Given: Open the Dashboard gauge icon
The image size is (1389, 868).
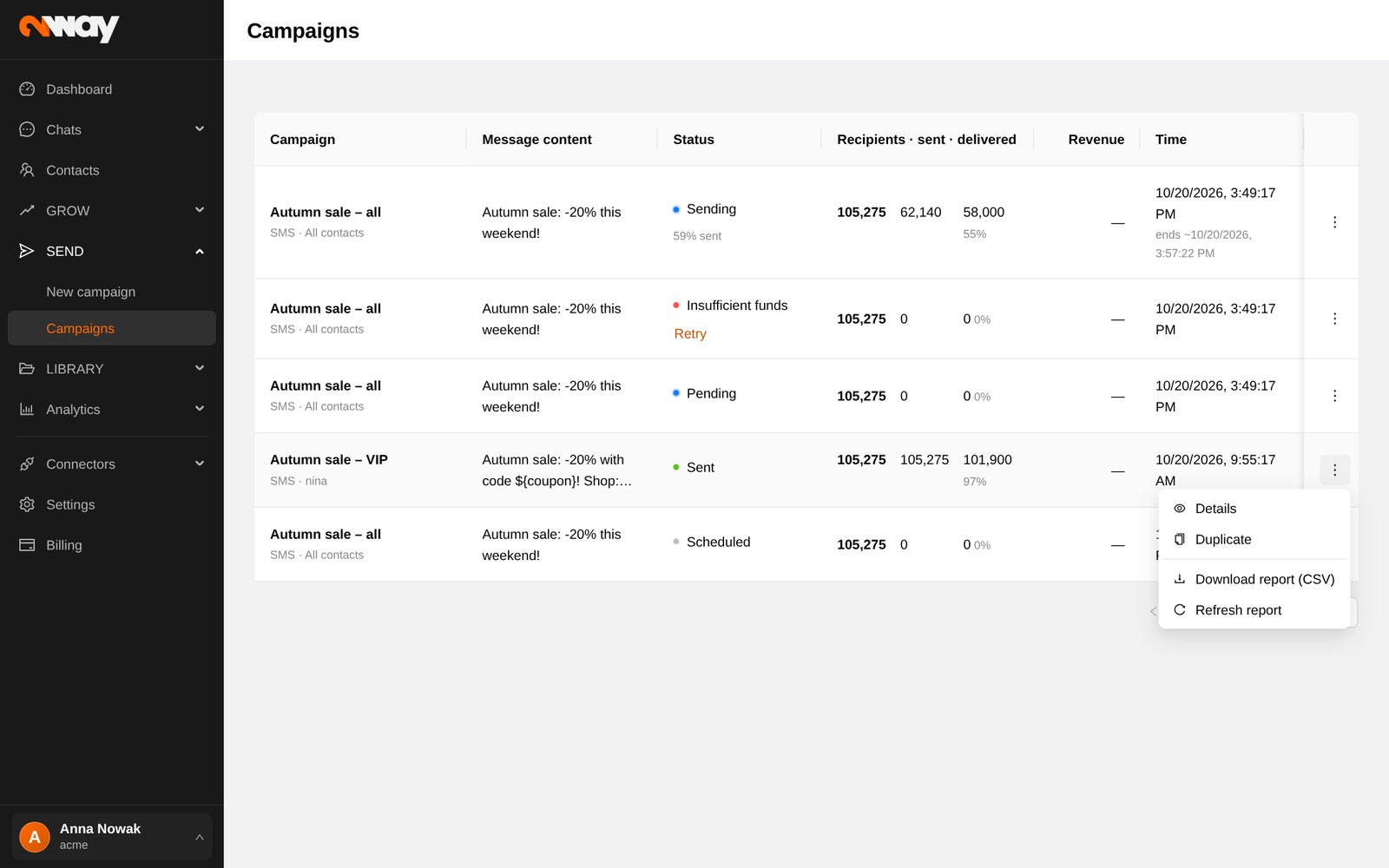Looking at the screenshot, I should point(27,89).
